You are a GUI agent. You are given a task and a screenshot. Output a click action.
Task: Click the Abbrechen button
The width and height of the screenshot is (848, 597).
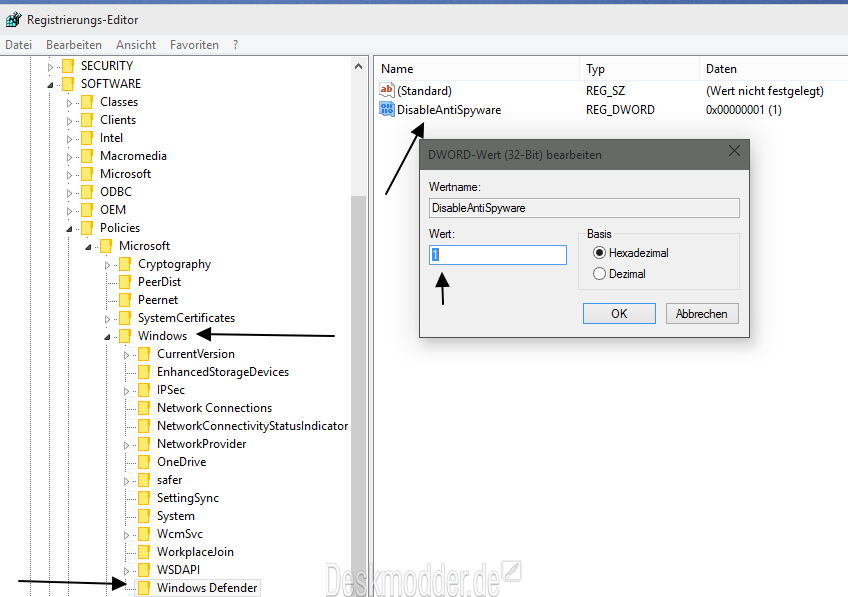click(701, 314)
